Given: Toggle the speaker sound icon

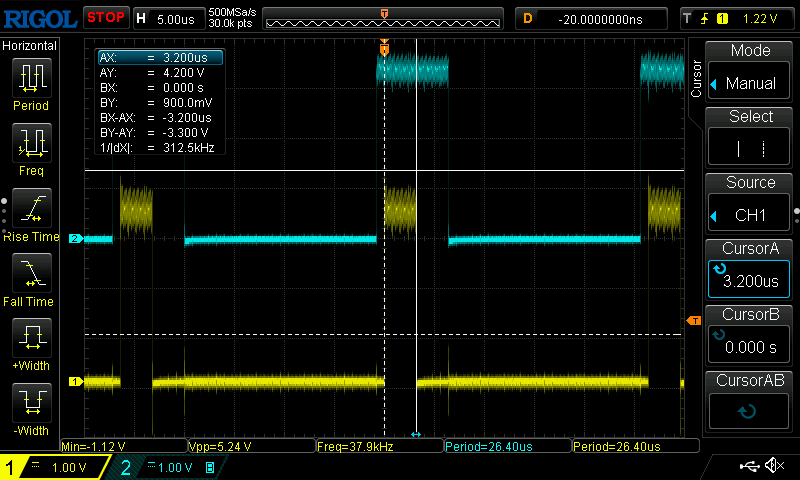Looking at the screenshot, I should point(774,466).
